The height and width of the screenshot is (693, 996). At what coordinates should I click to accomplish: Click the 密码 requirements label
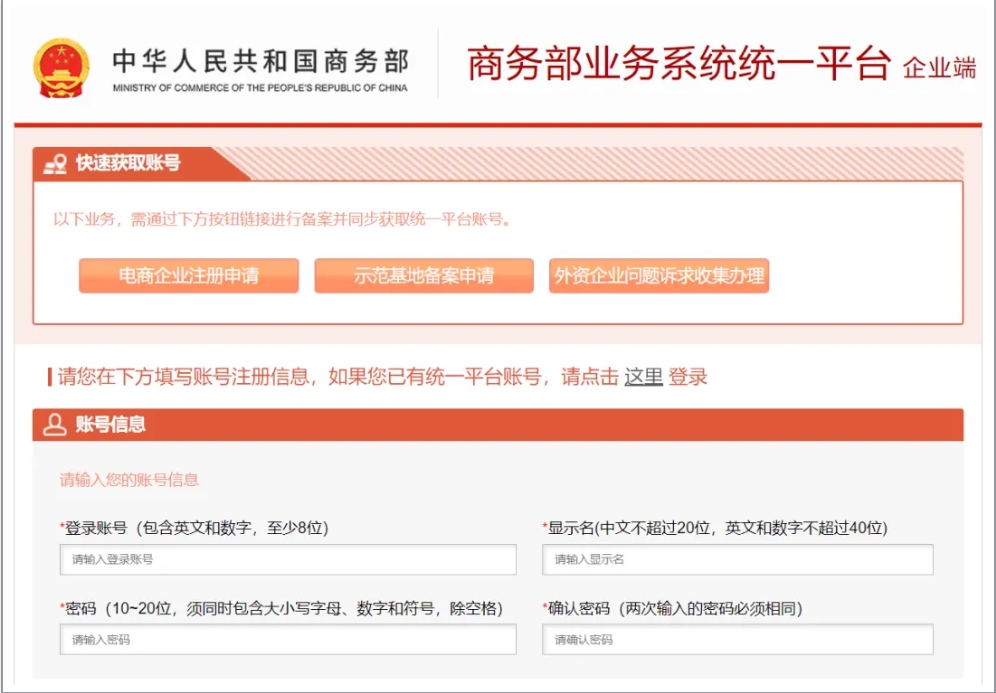pos(281,609)
